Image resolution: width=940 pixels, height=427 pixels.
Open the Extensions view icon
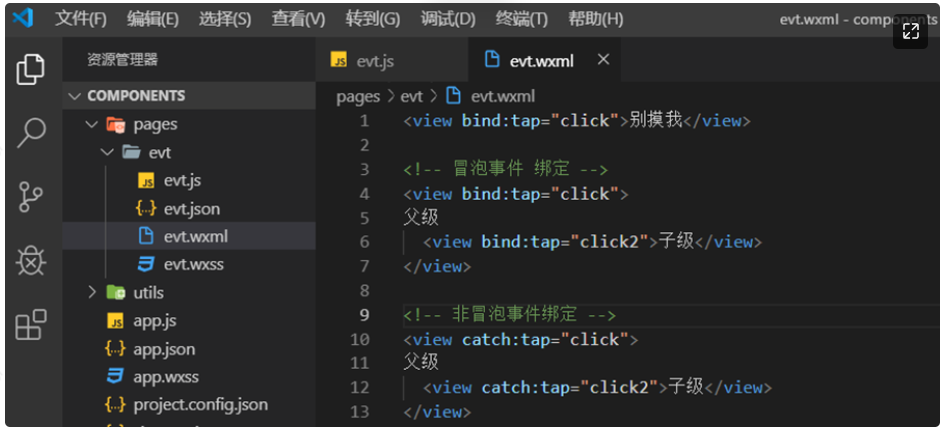click(x=31, y=325)
